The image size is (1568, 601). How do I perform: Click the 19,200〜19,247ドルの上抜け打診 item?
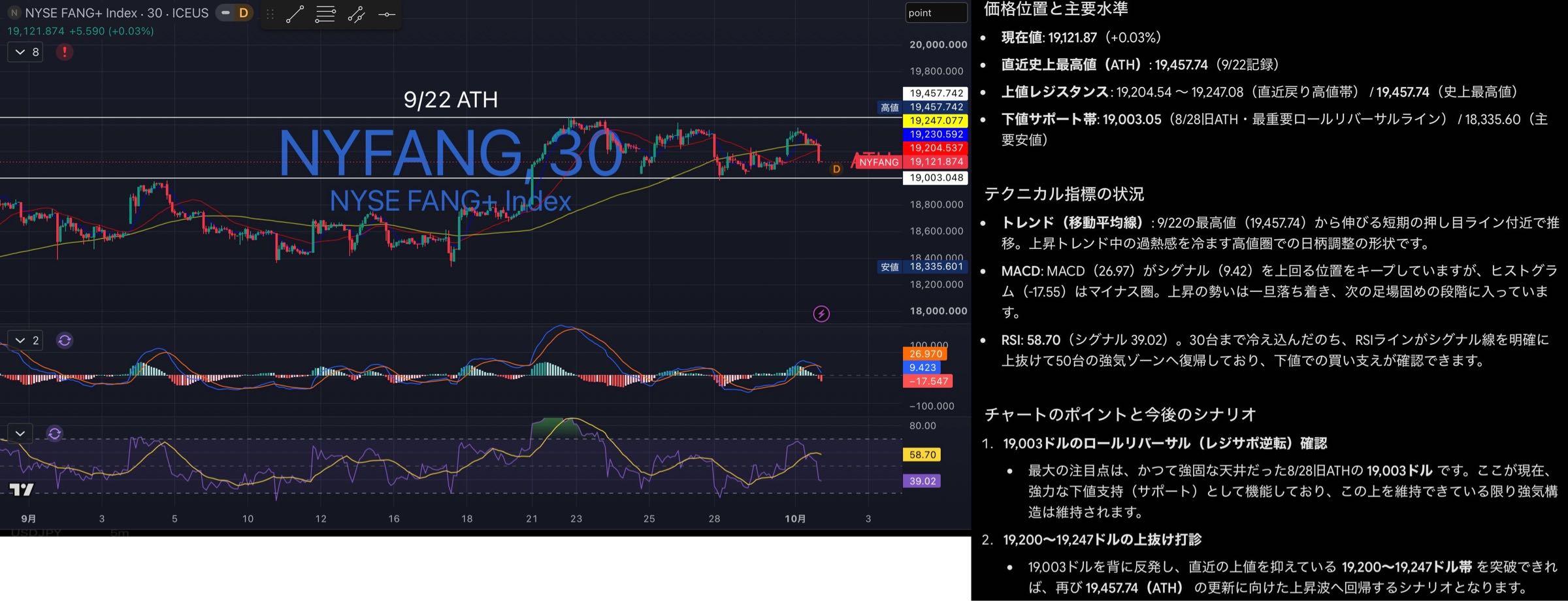(x=1102, y=540)
